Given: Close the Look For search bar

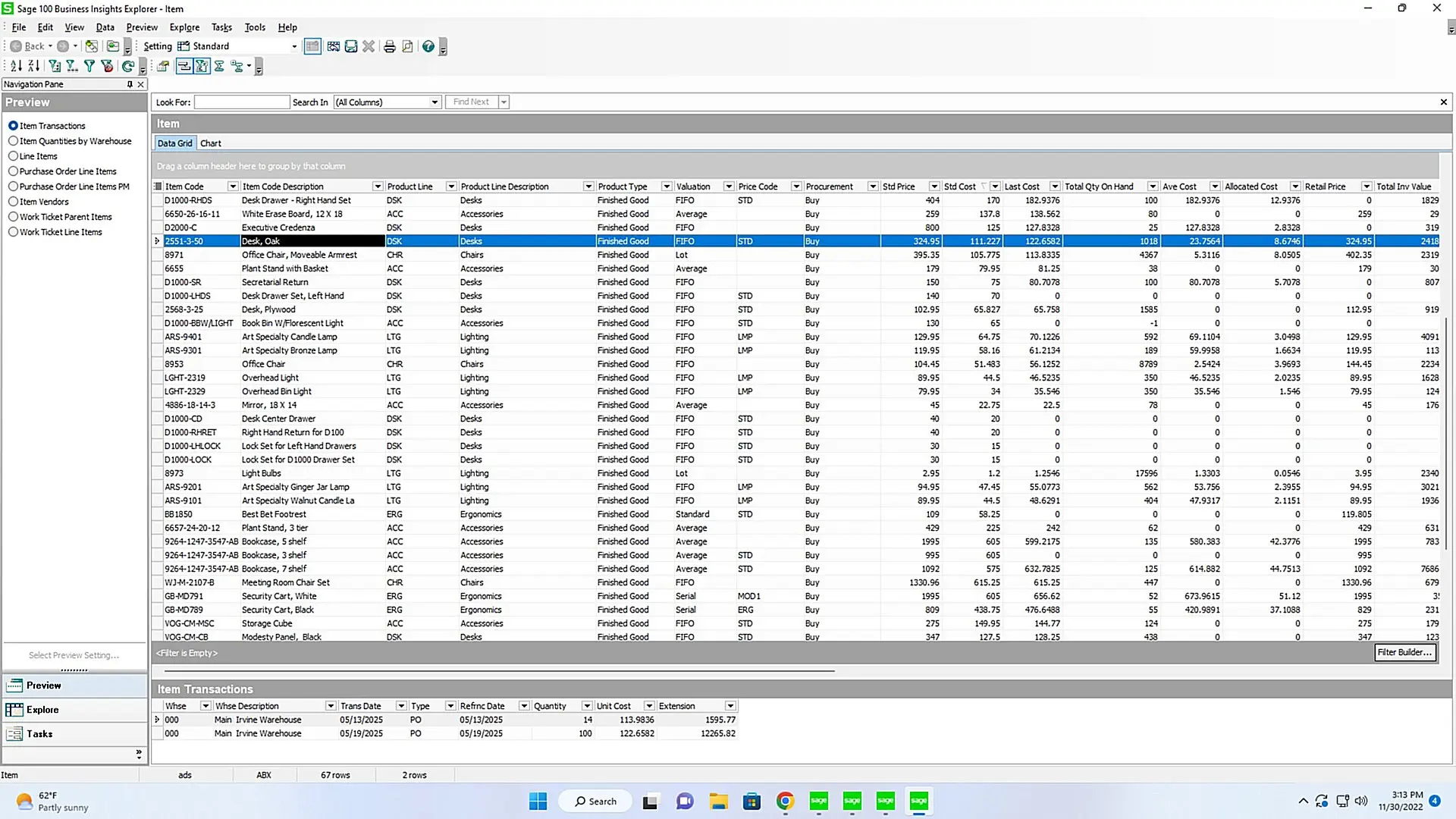Looking at the screenshot, I should tap(1443, 102).
